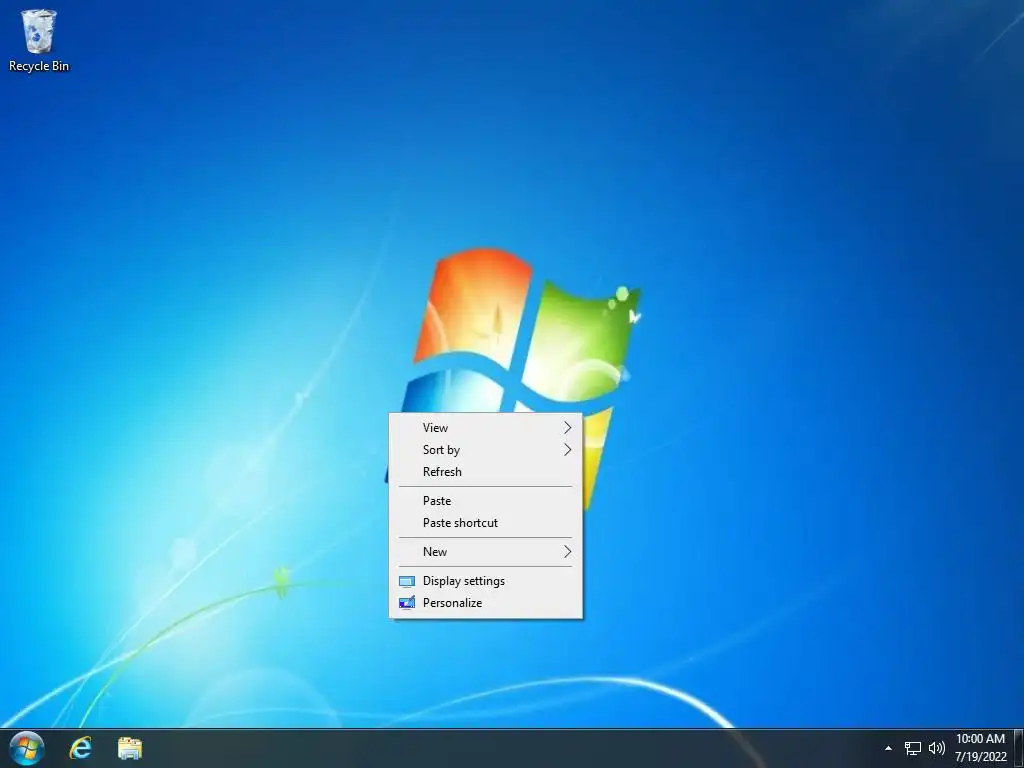Open File Explorer from the taskbar
The image size is (1024, 768).
[x=130, y=748]
